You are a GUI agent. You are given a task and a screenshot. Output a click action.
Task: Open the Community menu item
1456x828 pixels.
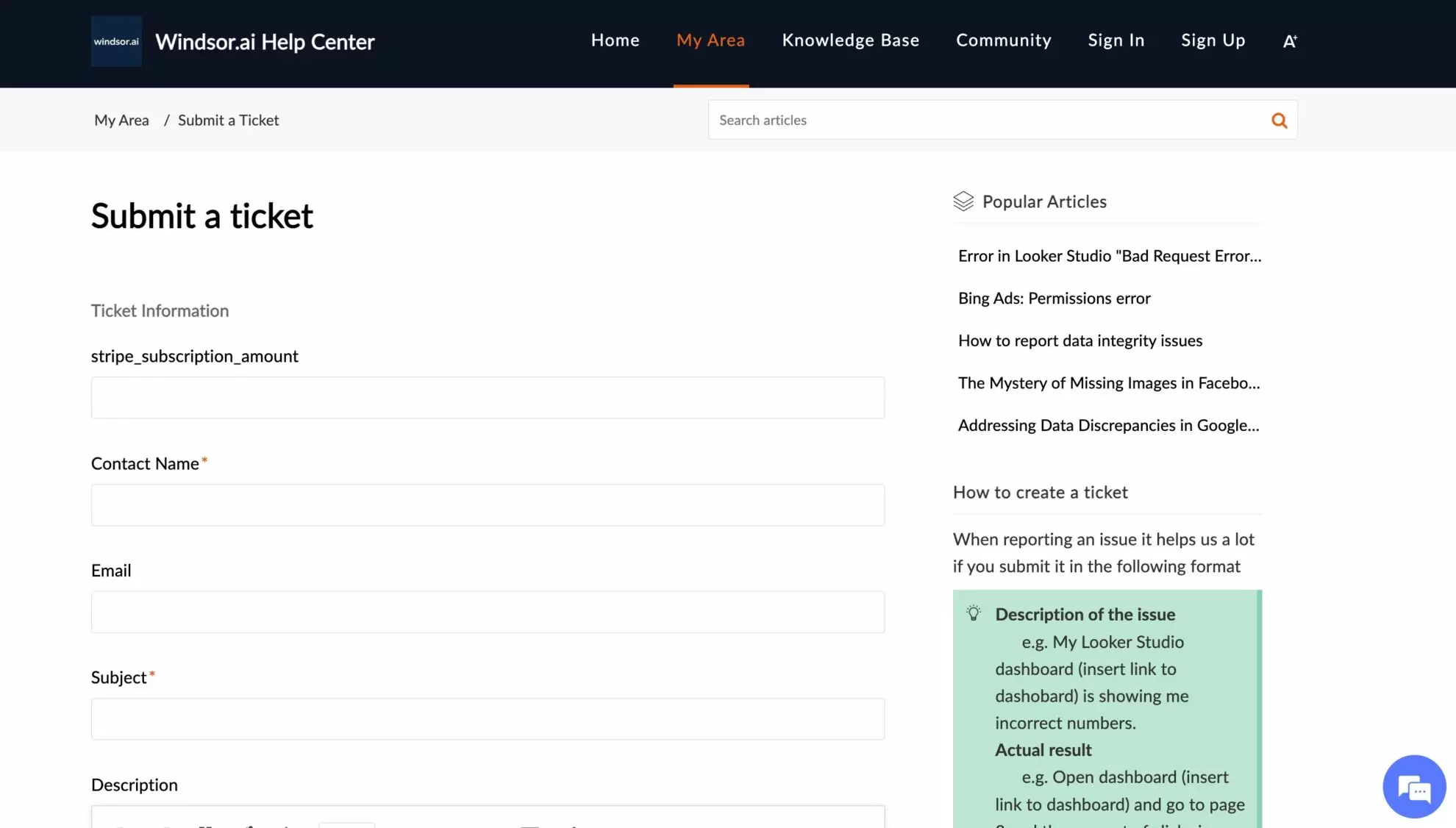pos(1003,40)
